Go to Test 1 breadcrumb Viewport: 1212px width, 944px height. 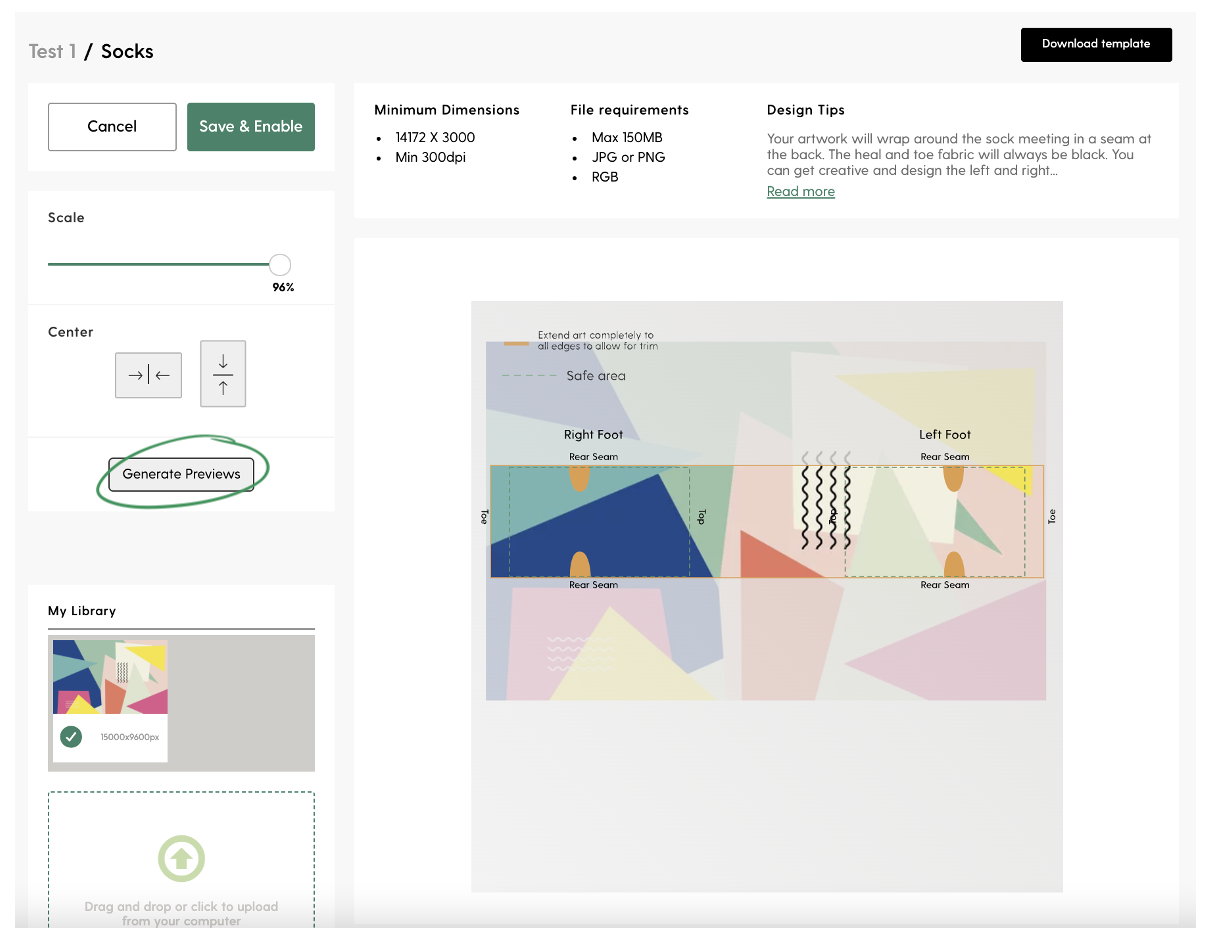[x=53, y=51]
